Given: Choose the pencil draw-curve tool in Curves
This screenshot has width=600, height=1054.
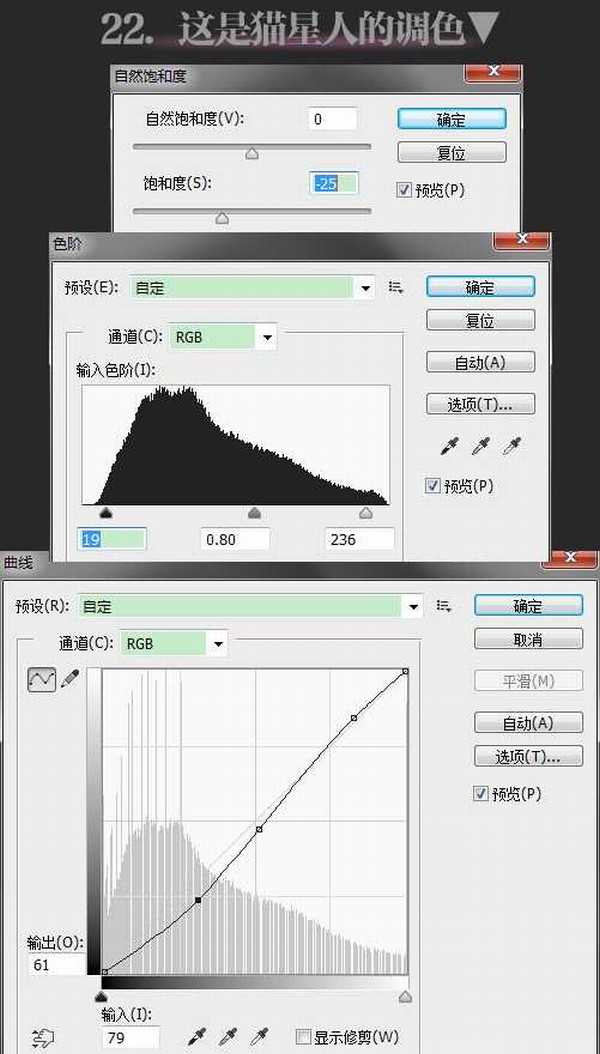Looking at the screenshot, I should 70,679.
